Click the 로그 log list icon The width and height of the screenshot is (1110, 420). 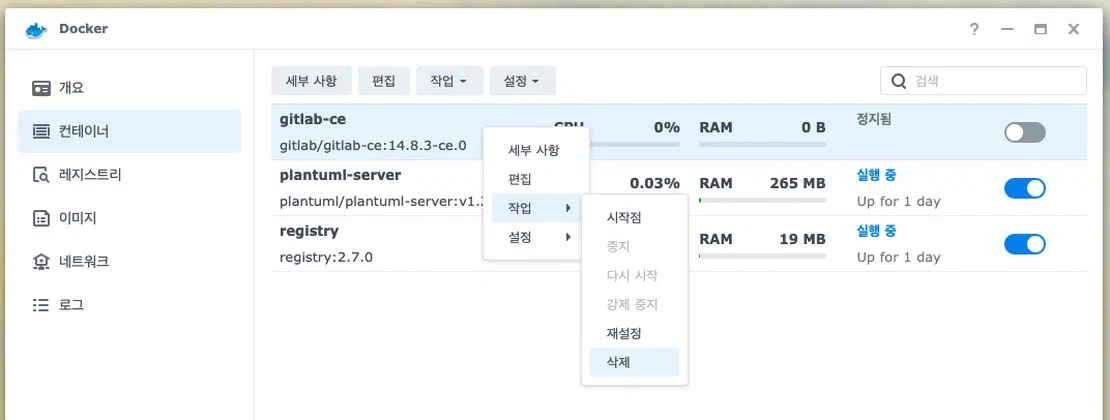click(42, 305)
